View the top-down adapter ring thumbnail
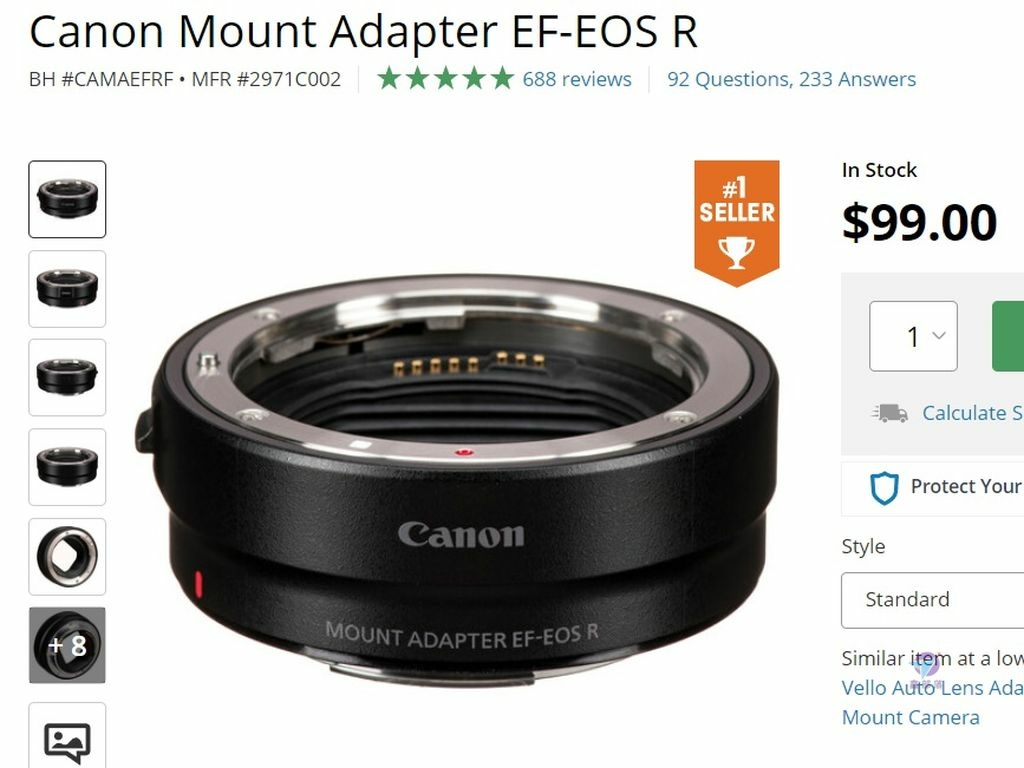This screenshot has width=1024, height=768. [67, 556]
